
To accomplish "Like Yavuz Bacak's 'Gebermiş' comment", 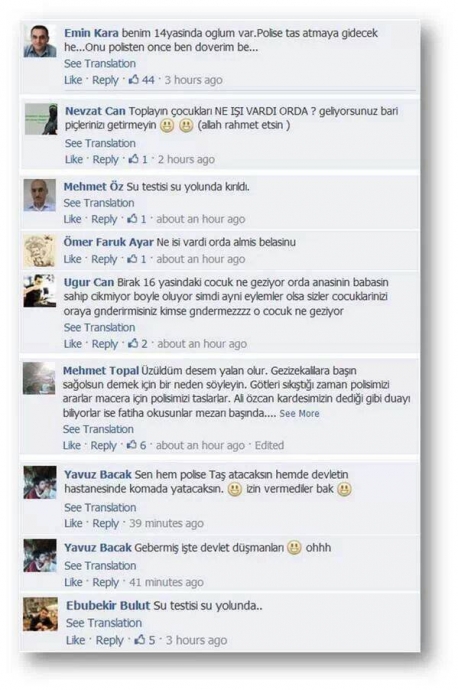I will pyautogui.click(x=73, y=582).
